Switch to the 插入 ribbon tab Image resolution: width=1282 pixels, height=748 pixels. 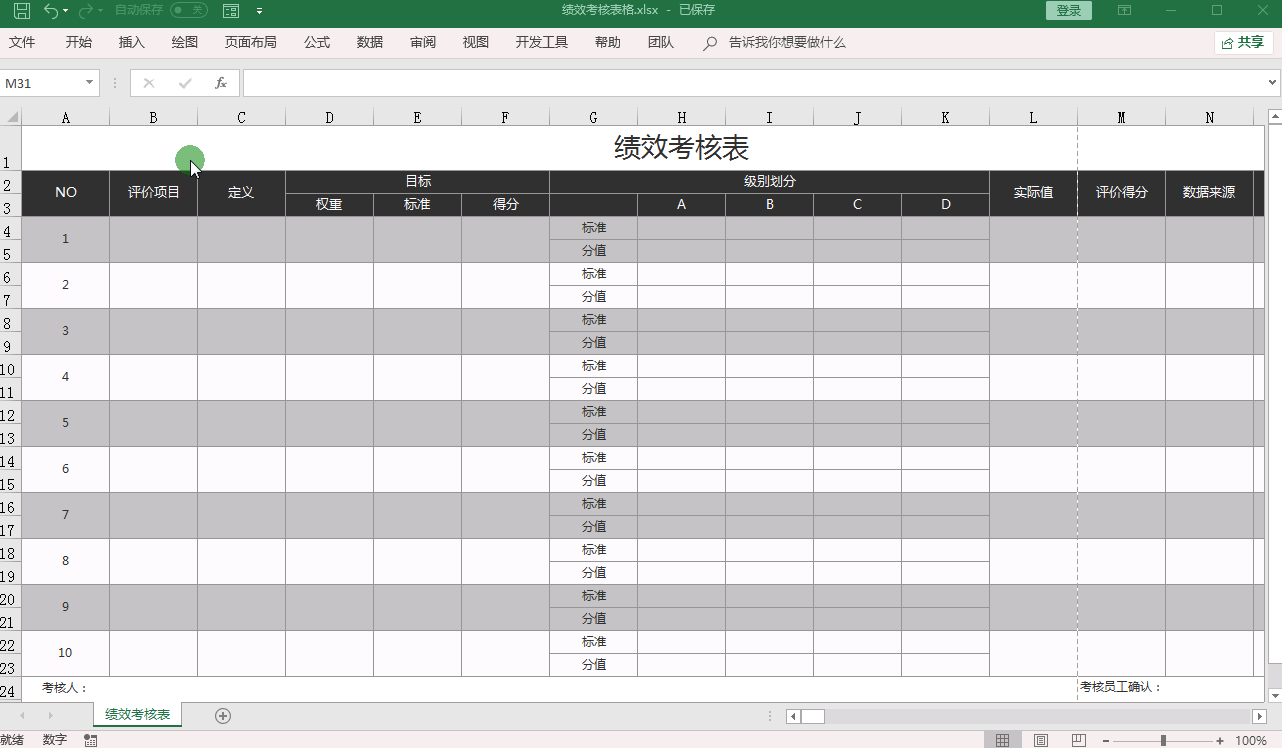pyautogui.click(x=132, y=42)
